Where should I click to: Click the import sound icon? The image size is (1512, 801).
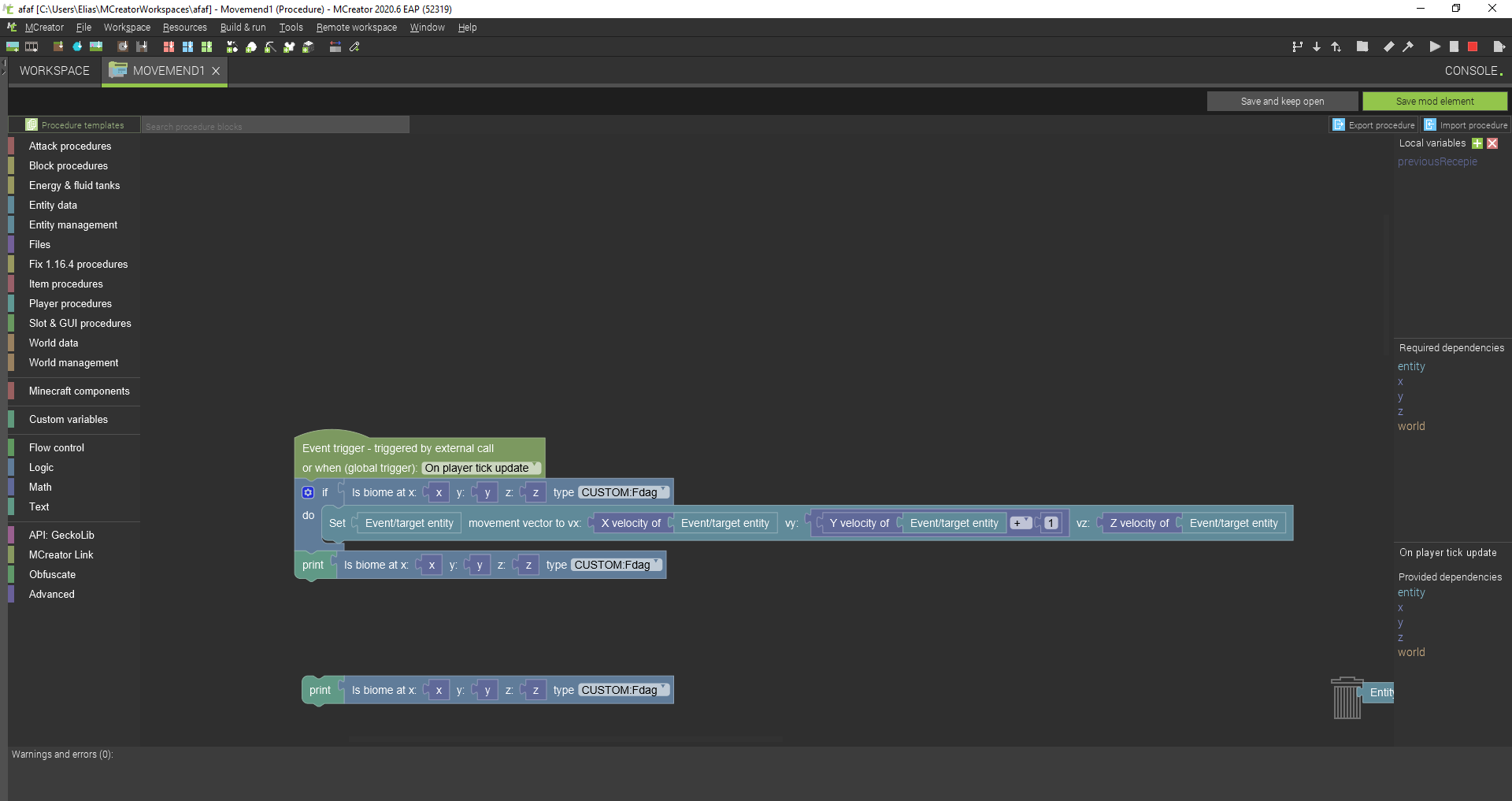click(x=123, y=46)
